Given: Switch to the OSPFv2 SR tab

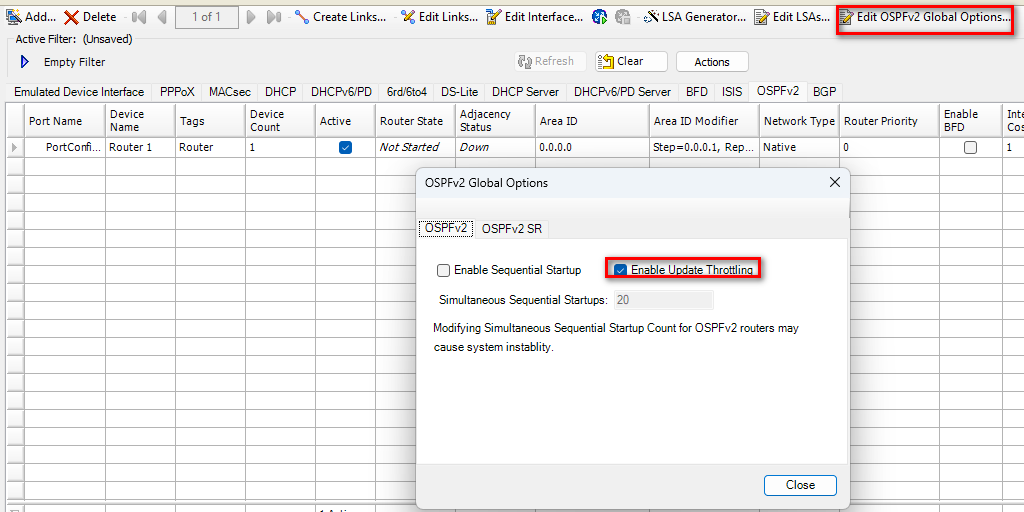Looking at the screenshot, I should [x=513, y=229].
